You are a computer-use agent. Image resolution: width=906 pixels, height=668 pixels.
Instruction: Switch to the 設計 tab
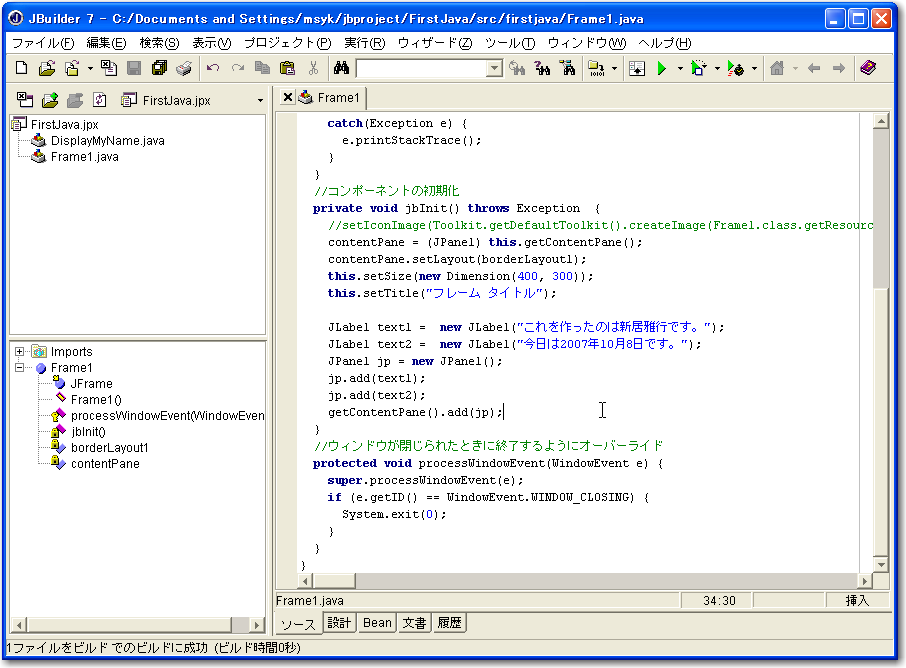(340, 623)
